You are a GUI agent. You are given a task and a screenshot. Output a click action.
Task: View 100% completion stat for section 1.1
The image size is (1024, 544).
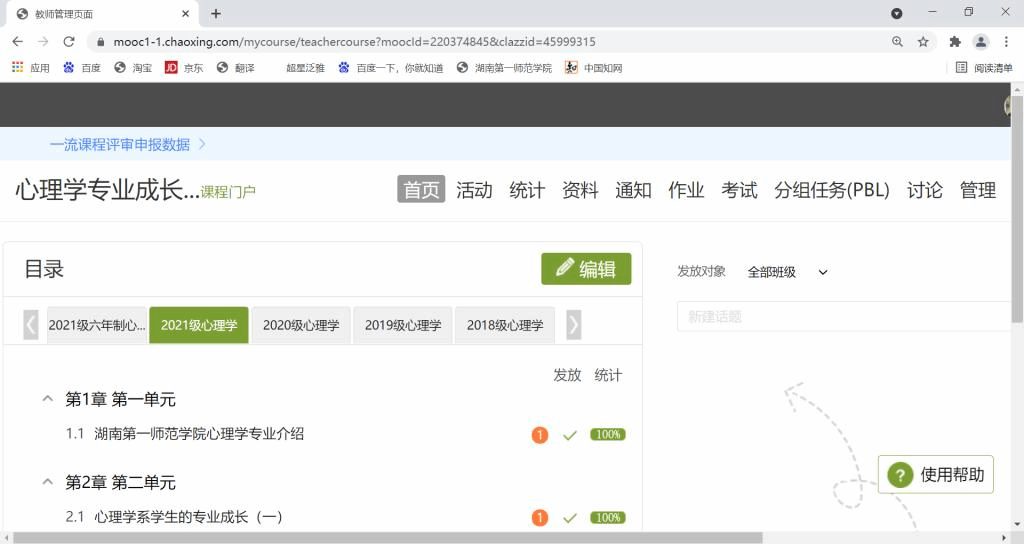(607, 435)
